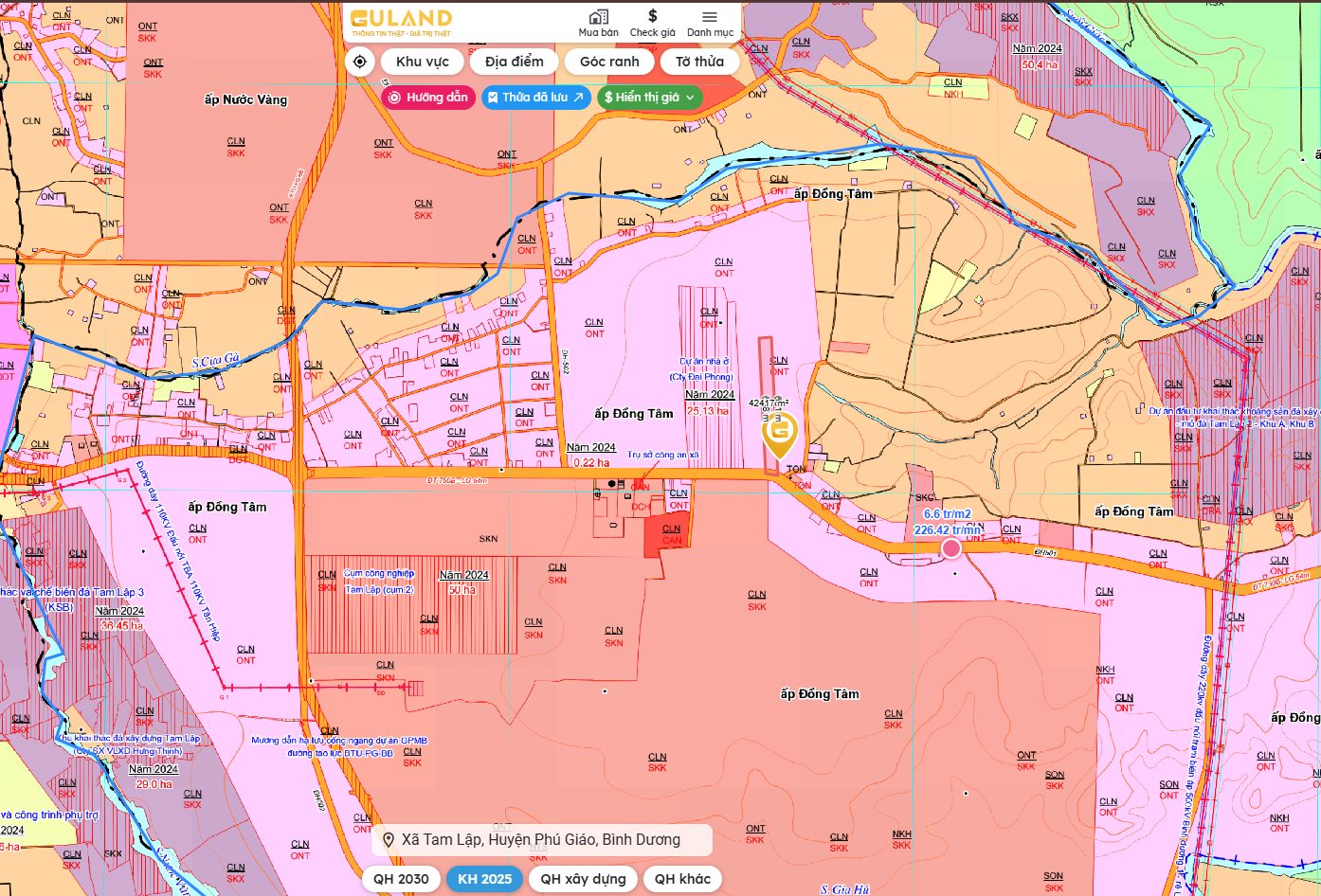Open the Guland logo home link

click(401, 22)
